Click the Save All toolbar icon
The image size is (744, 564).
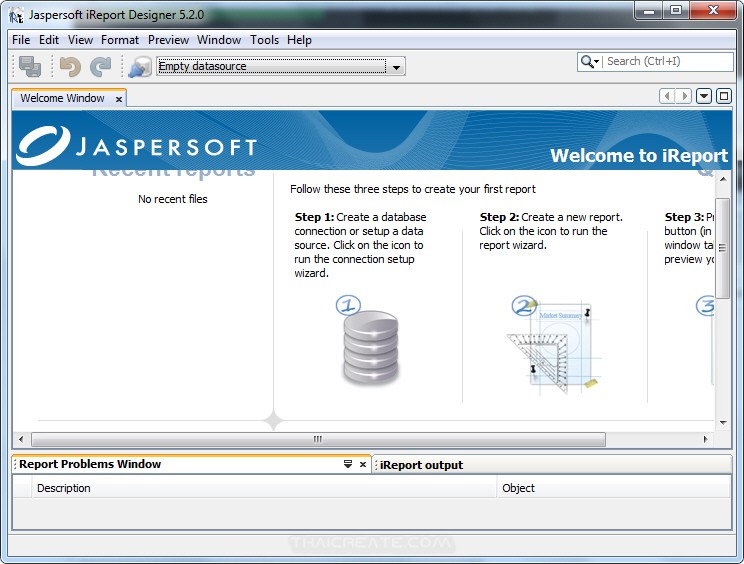click(30, 66)
